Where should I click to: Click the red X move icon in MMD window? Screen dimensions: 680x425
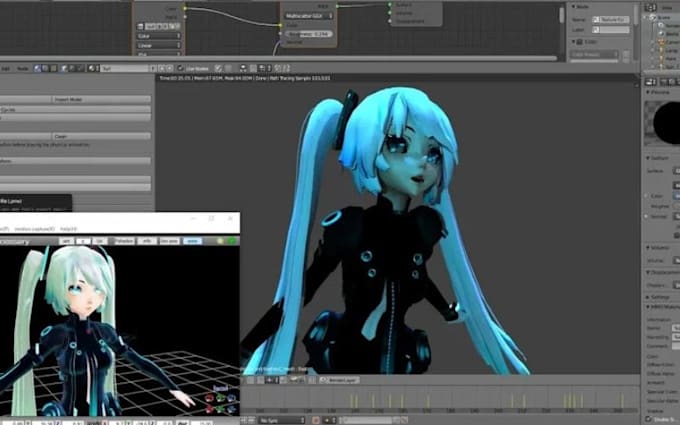click(x=209, y=409)
